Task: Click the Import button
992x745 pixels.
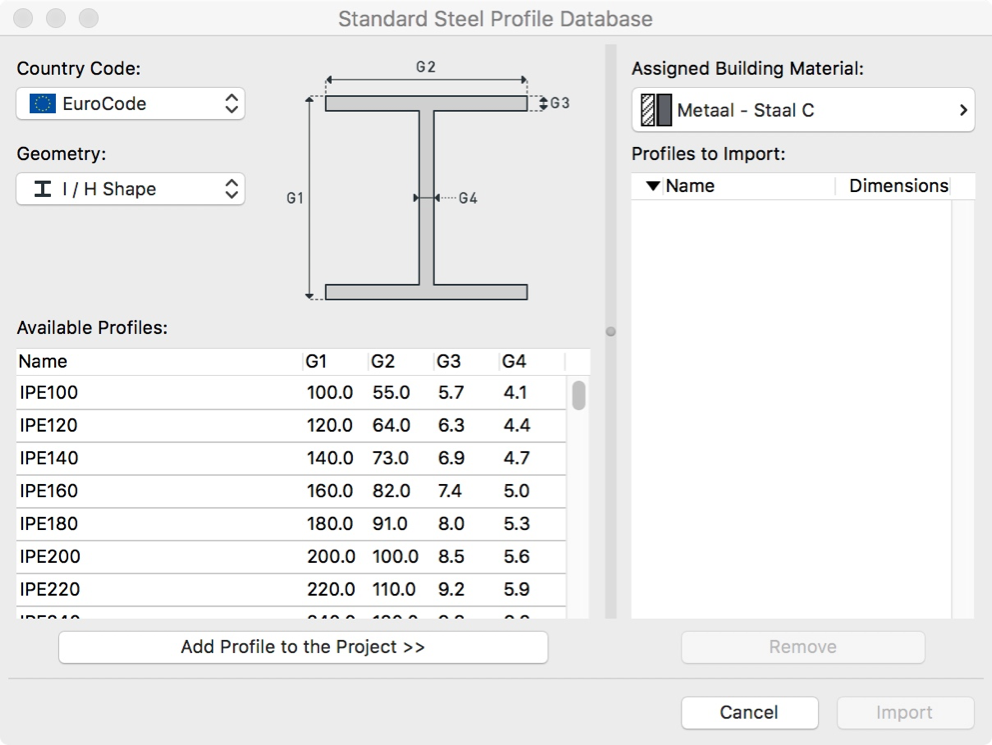Action: point(905,713)
